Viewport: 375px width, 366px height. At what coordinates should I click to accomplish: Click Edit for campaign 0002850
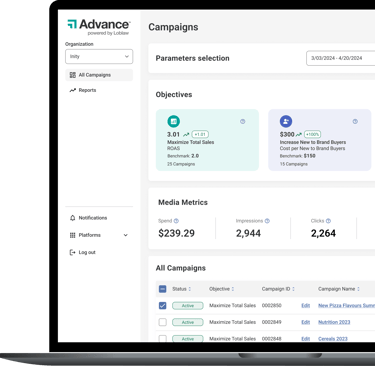point(306,305)
